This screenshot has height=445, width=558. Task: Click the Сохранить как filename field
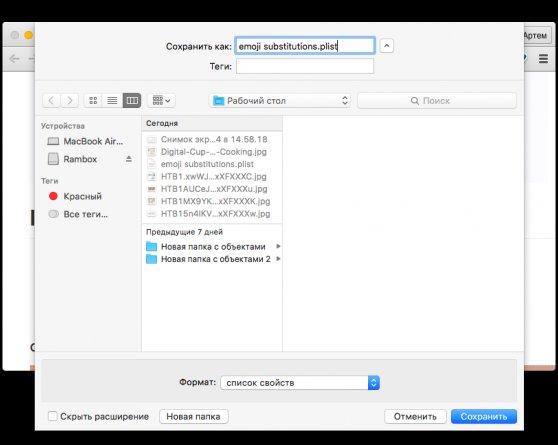click(x=305, y=46)
